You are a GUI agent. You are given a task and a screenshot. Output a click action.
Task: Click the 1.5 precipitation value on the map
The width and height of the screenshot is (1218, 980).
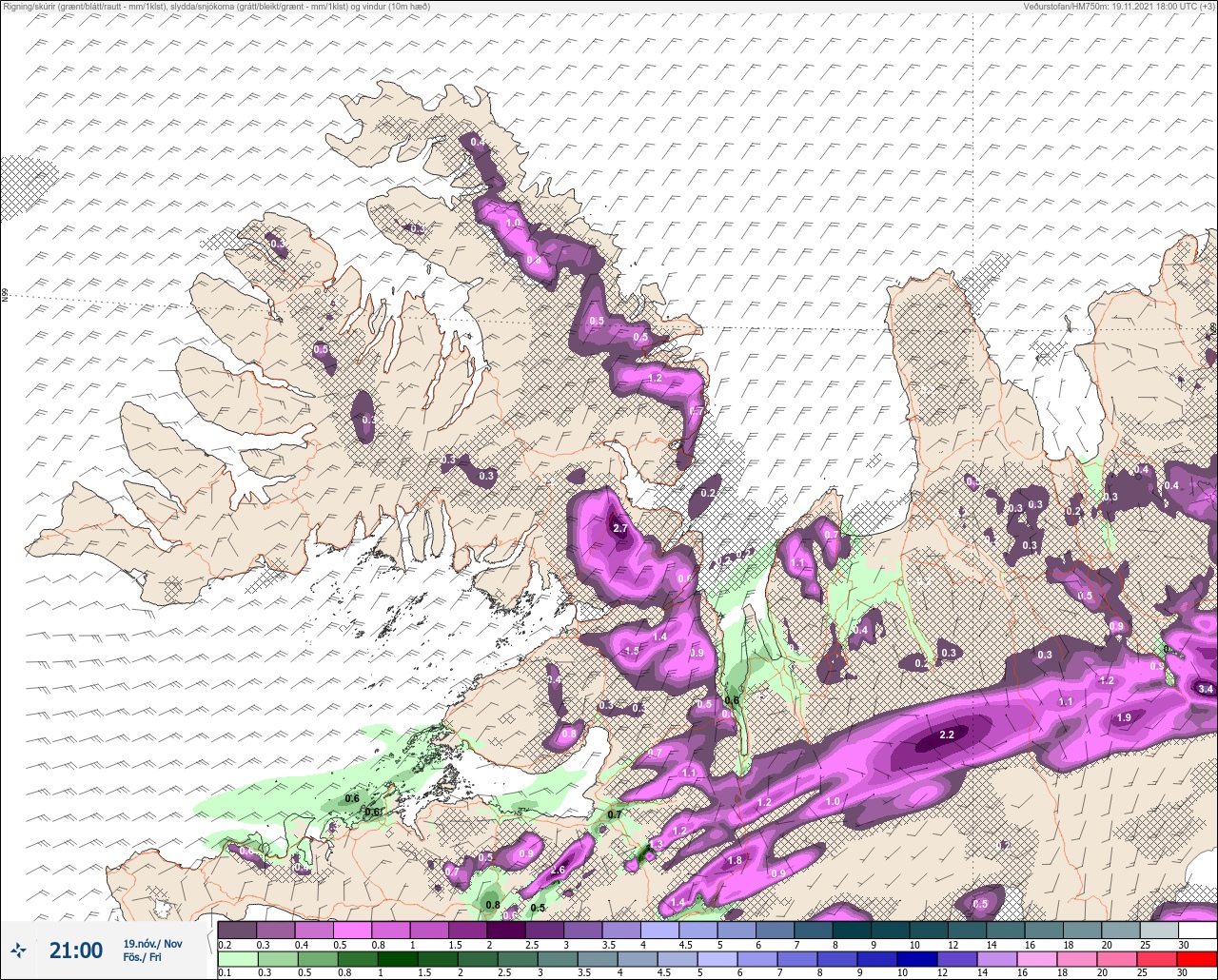(631, 651)
